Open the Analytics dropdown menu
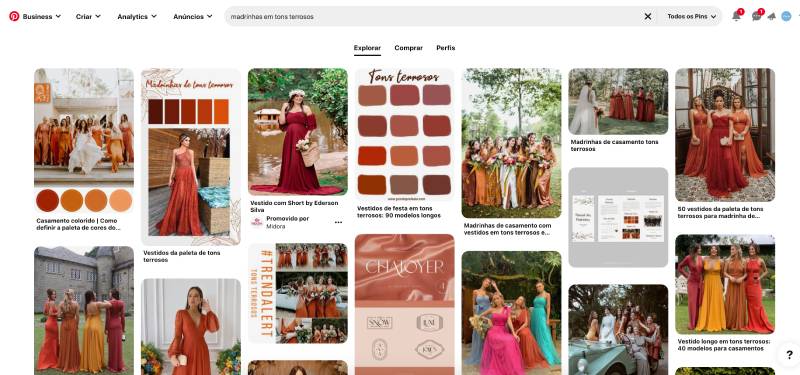The height and width of the screenshot is (375, 800). click(137, 16)
